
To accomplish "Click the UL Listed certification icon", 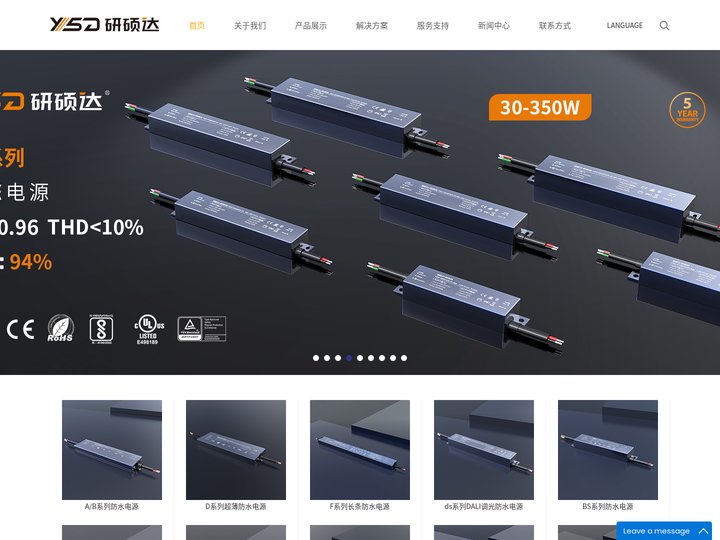I will click(148, 329).
